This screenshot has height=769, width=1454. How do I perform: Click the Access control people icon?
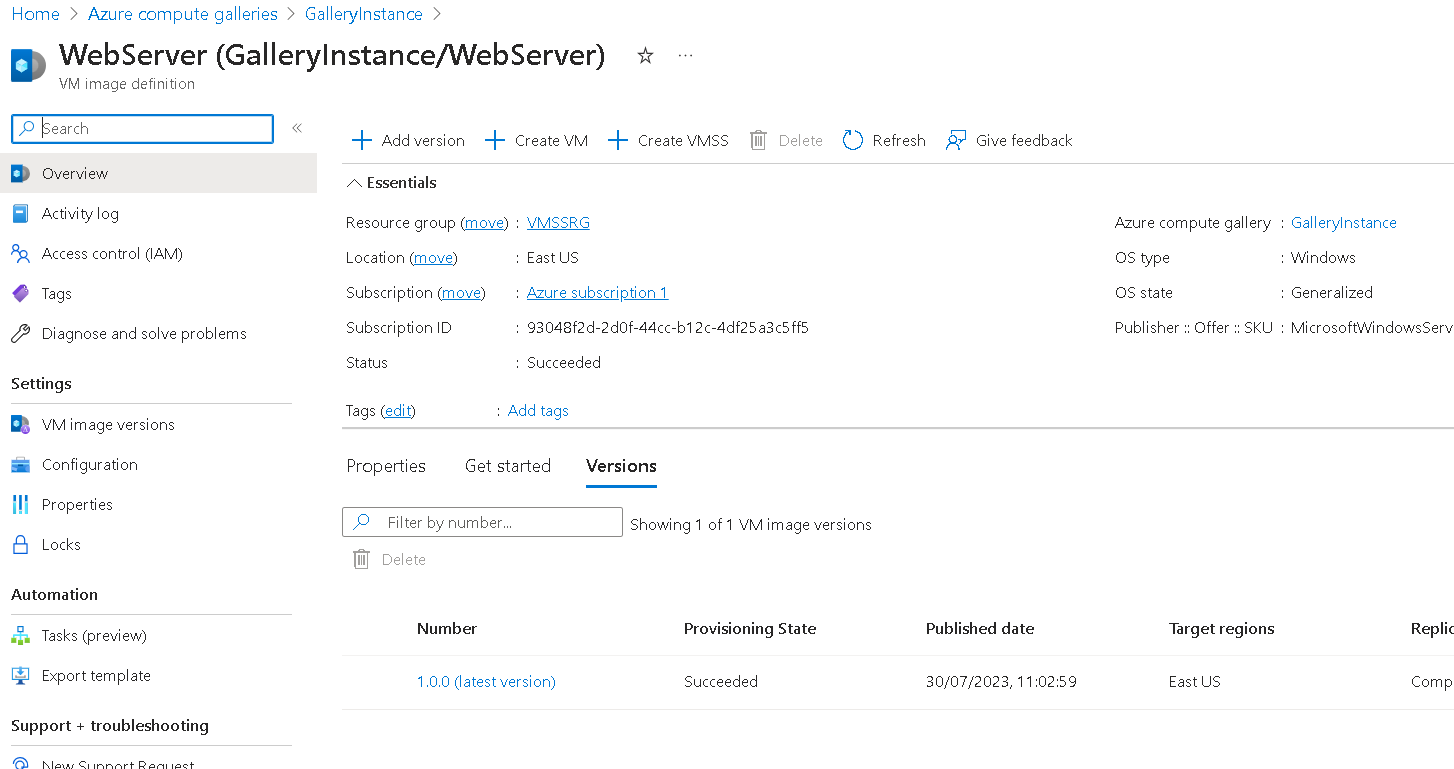point(20,253)
